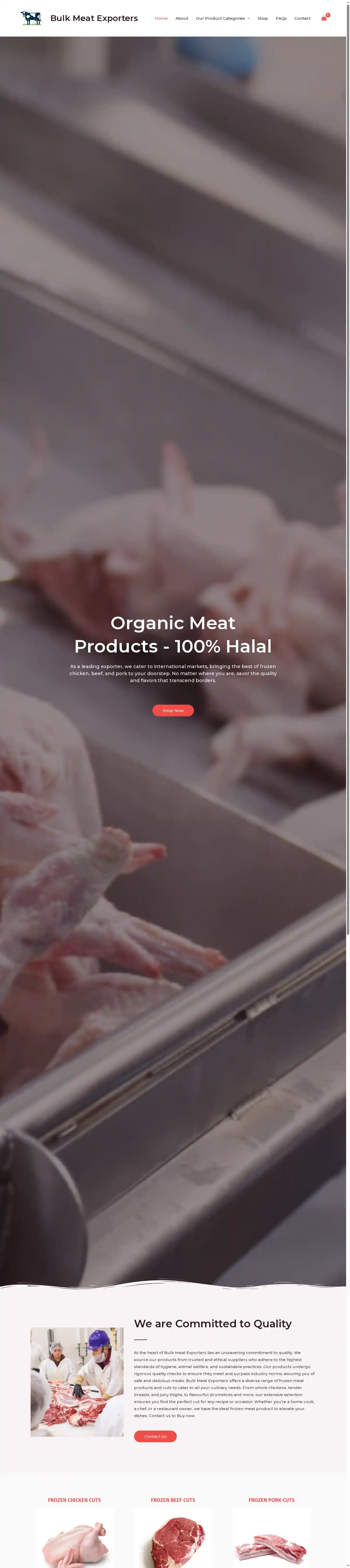Expand Our Product Categories dropdown arrow
This screenshot has width=350, height=1568.
[248, 18]
